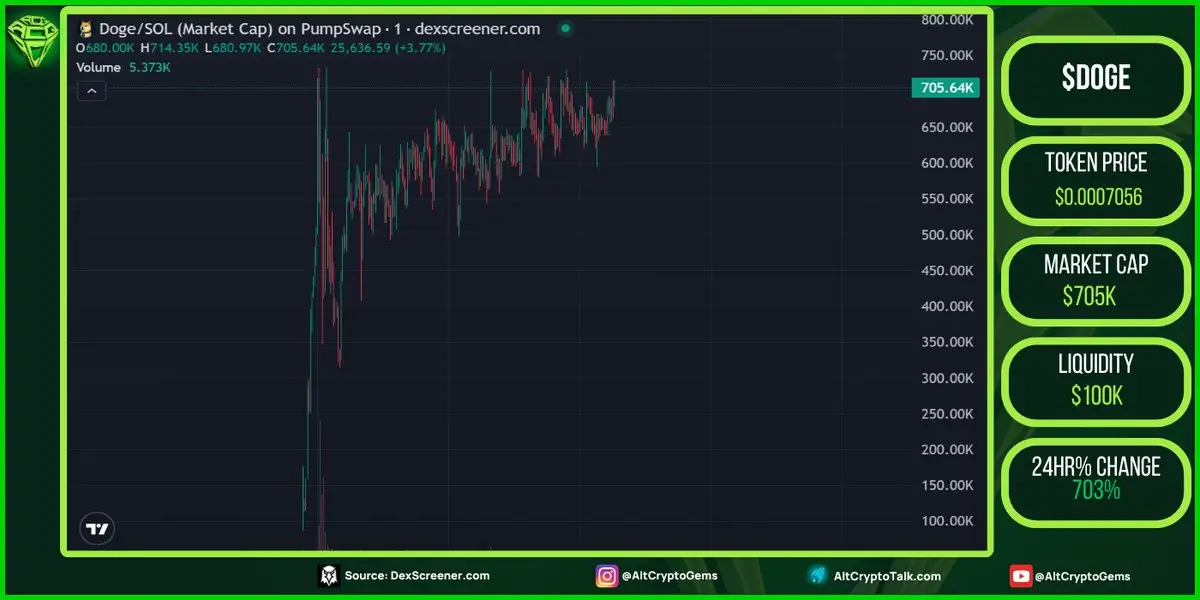Click the 24HR% Change 703% card
This screenshot has height=600, width=1200.
coord(1096,481)
